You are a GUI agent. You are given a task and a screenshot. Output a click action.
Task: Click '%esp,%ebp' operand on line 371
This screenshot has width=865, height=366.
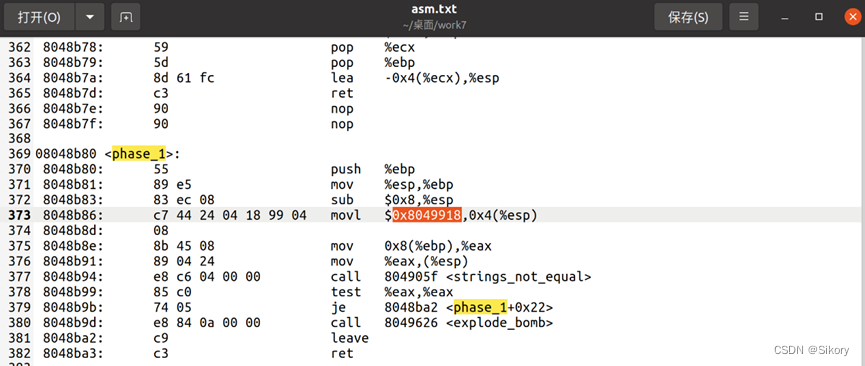tap(419, 184)
